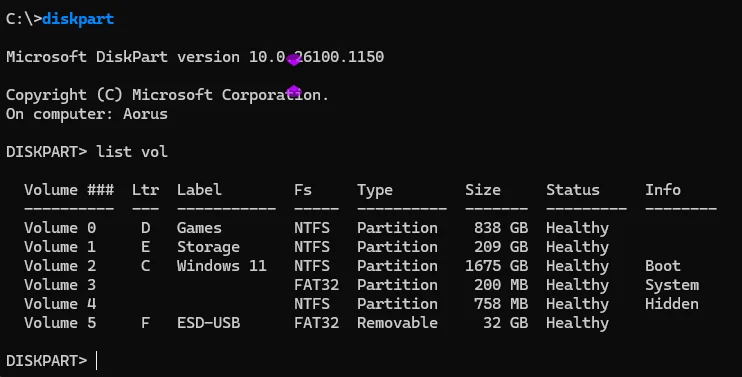Click the 1675 GB size value
The height and width of the screenshot is (377, 742).
[x=496, y=266]
